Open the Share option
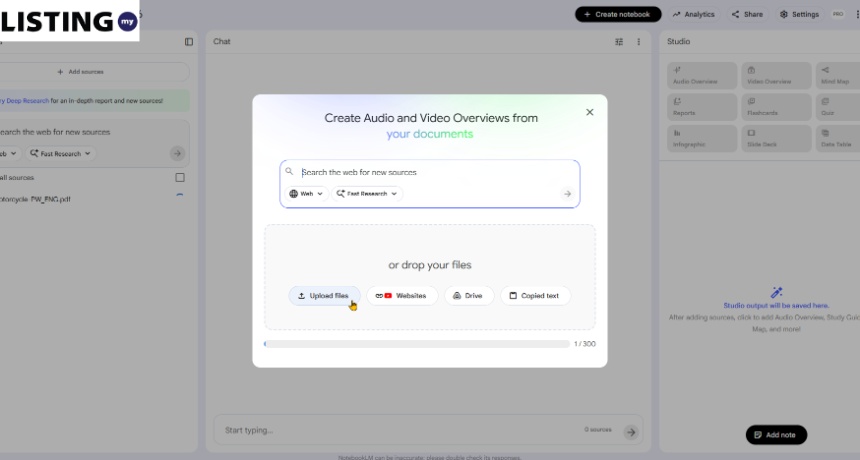The width and height of the screenshot is (860, 460). 747,14
